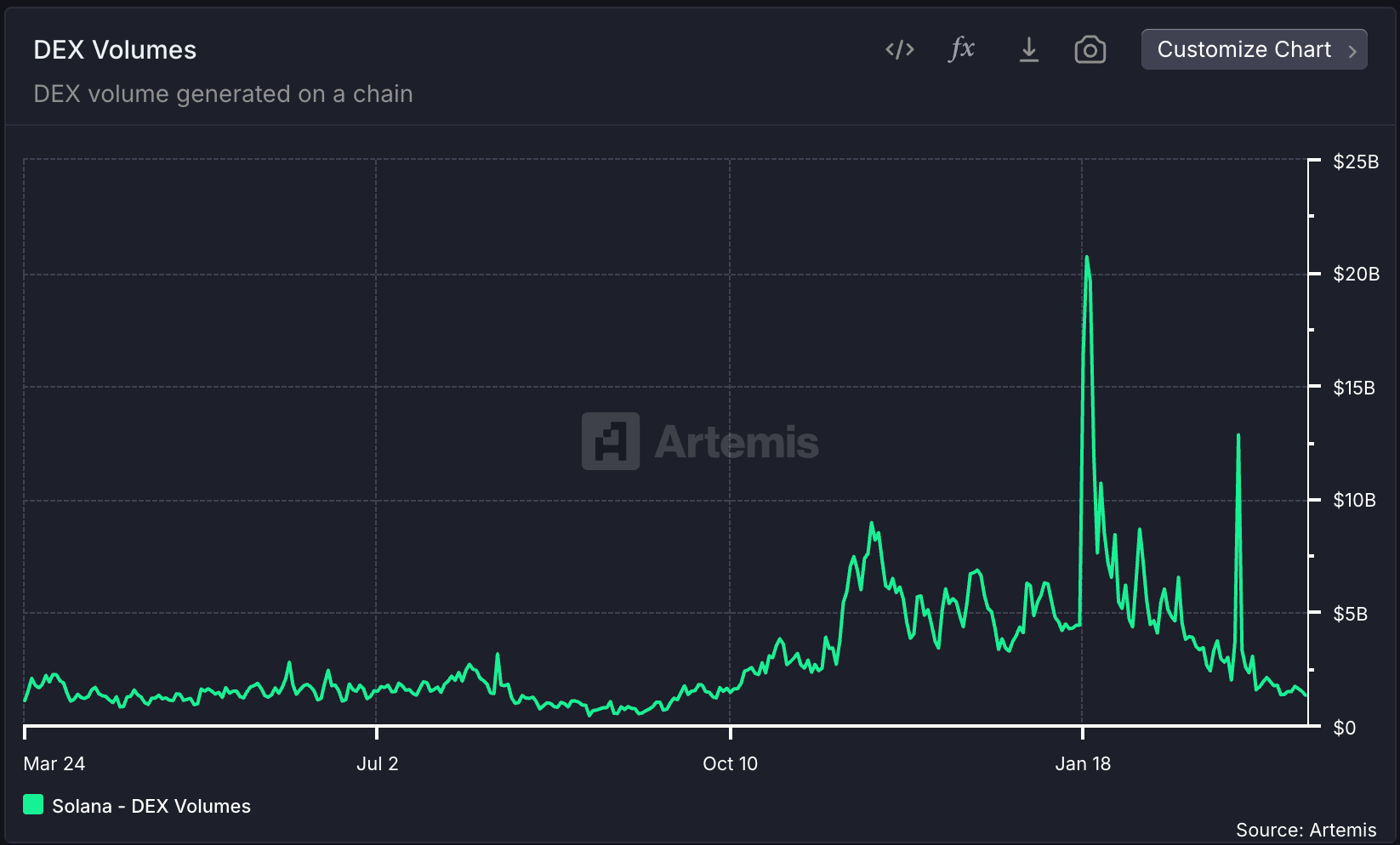Click the $0 y-axis label
1400x845 pixels.
coord(1344,728)
